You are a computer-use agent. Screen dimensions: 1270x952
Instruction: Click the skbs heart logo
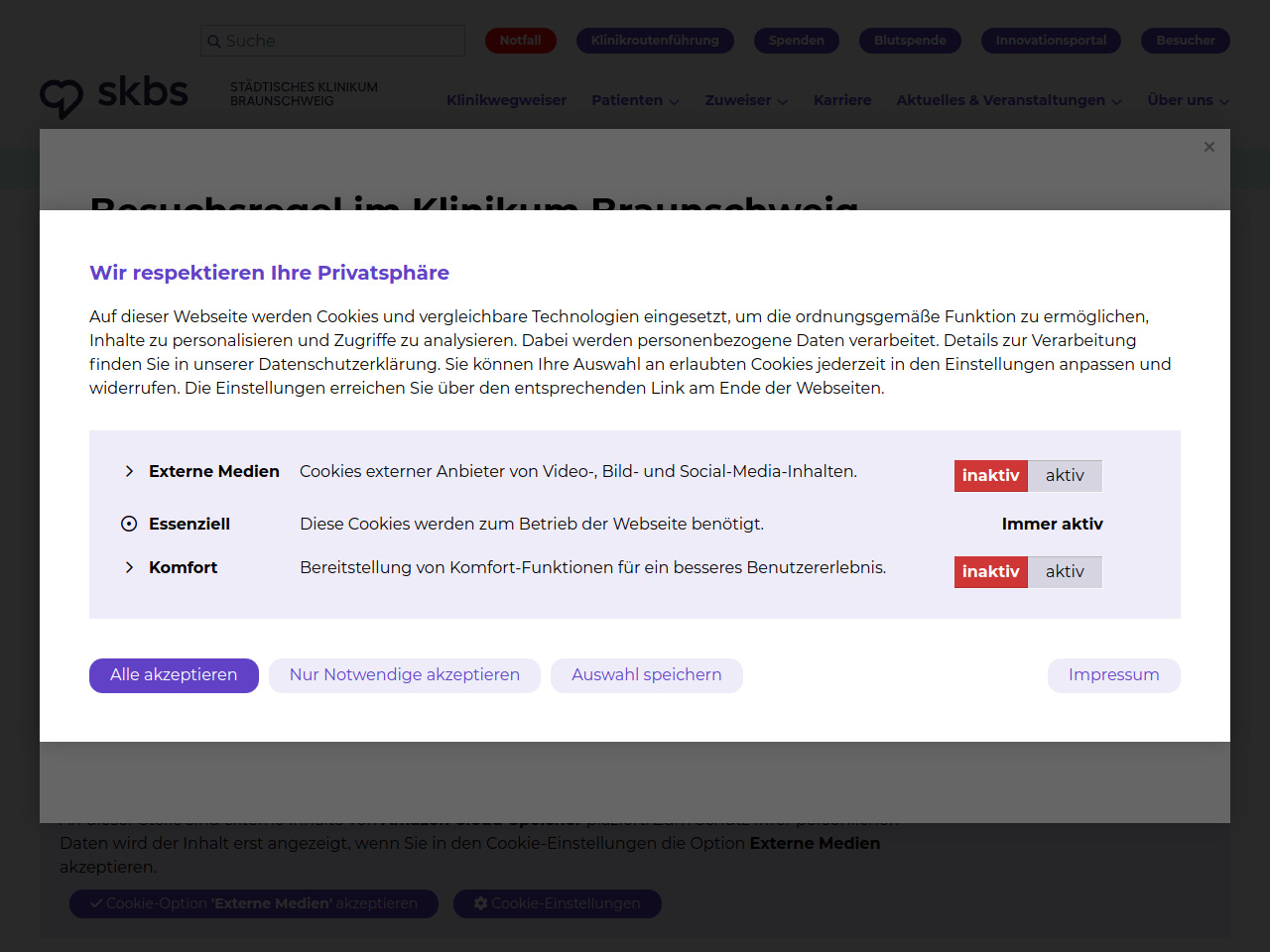62,97
